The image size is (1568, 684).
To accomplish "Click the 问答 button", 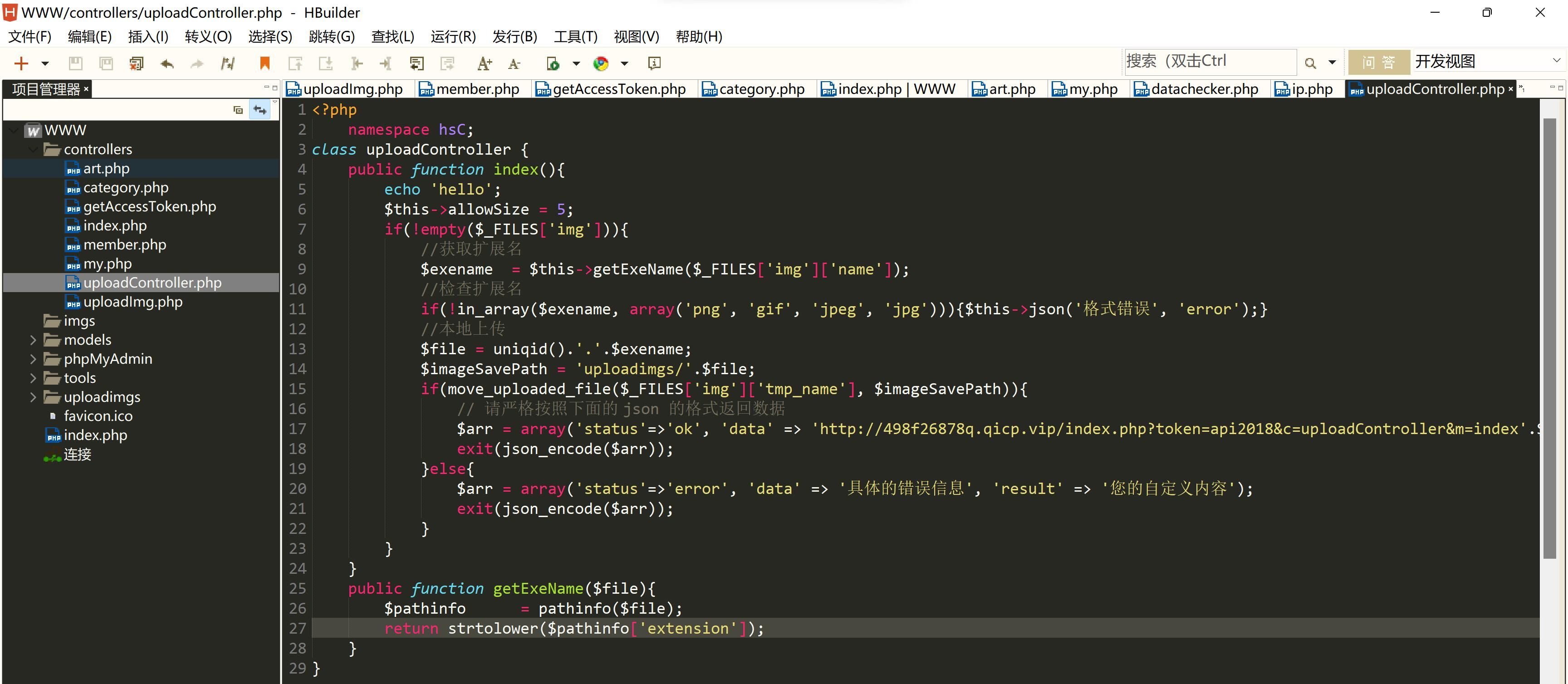I will (x=1379, y=62).
